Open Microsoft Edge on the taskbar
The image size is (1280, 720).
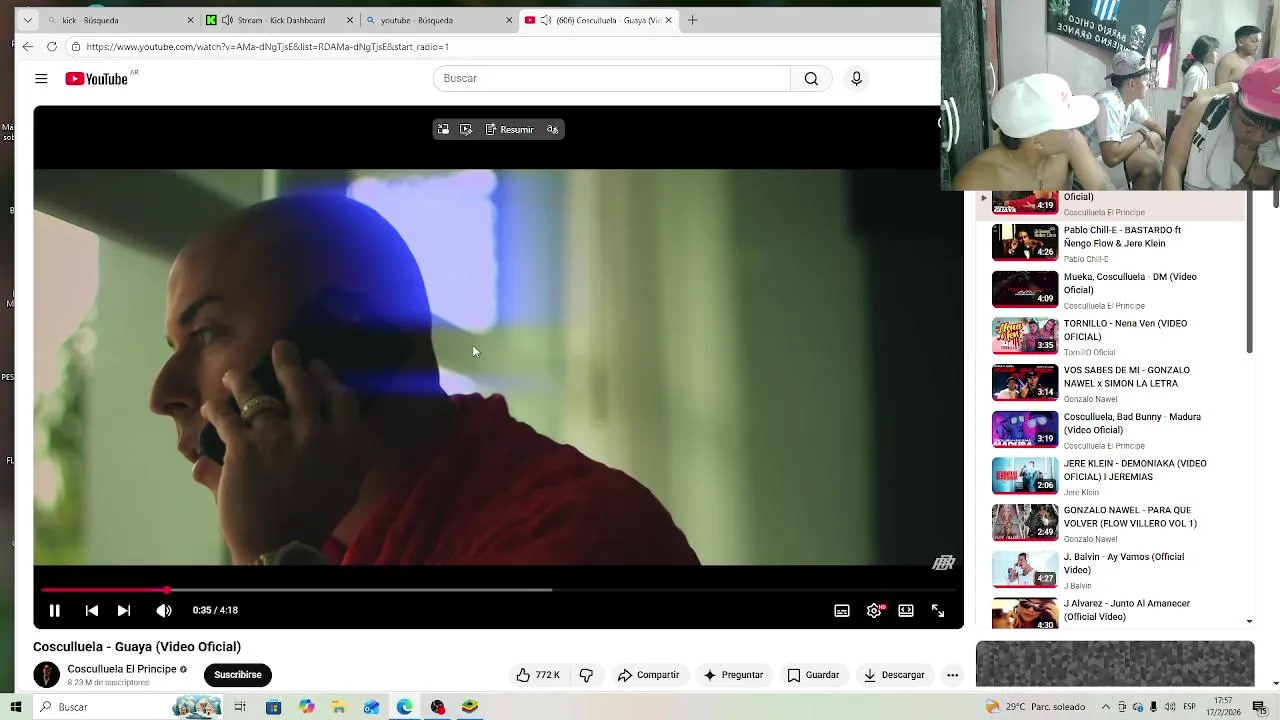pyautogui.click(x=405, y=707)
